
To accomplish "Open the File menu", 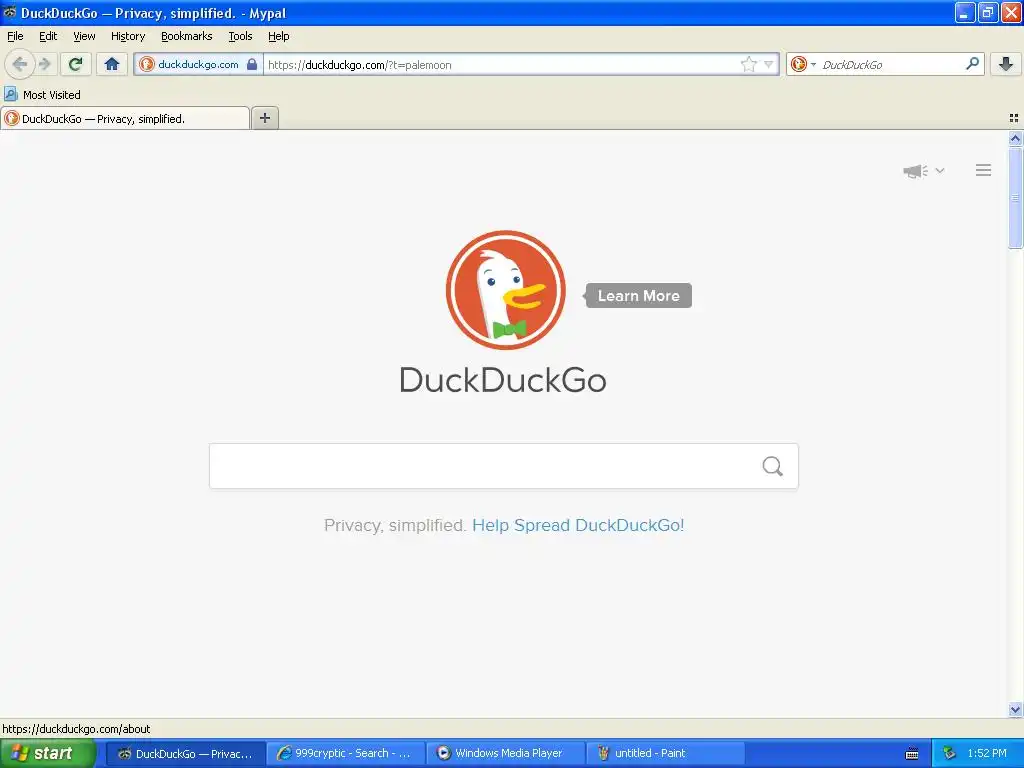I will [x=15, y=36].
